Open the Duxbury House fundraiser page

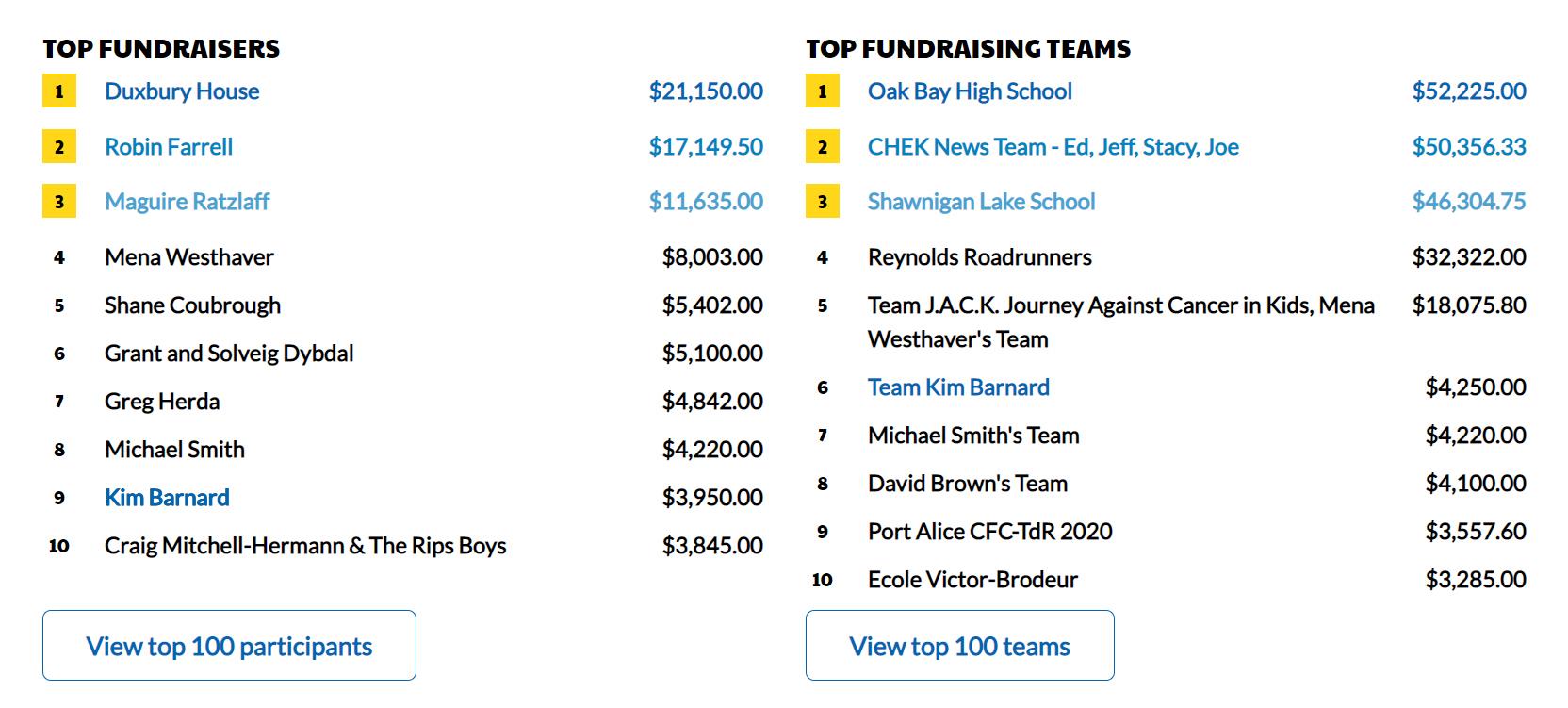(182, 91)
